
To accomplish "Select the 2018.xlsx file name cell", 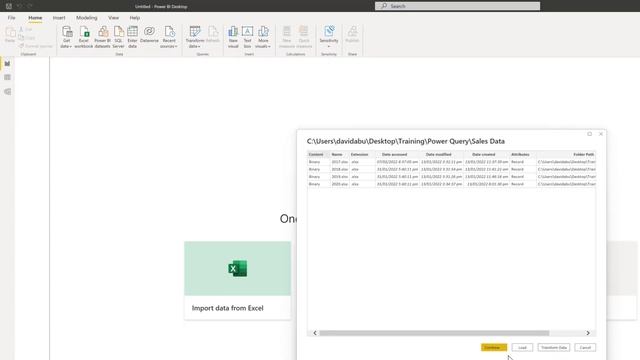I will coord(340,169).
